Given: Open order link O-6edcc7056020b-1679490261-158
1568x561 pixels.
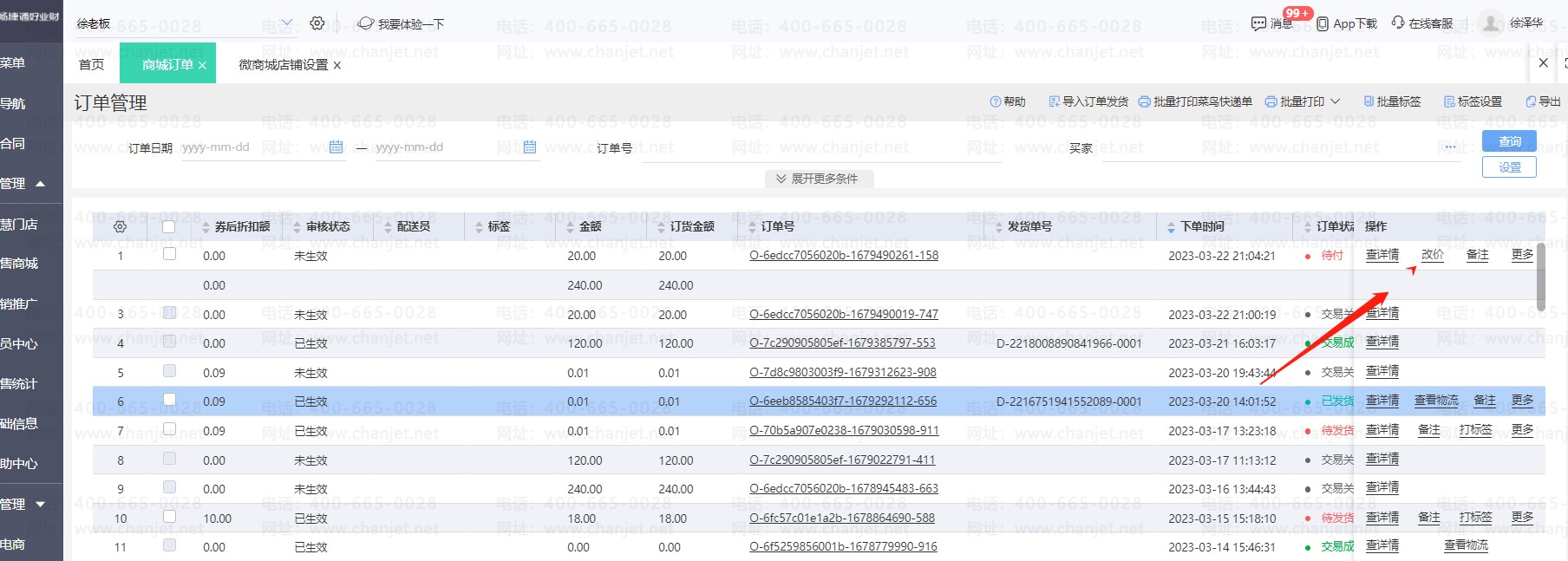Looking at the screenshot, I should 843,256.
